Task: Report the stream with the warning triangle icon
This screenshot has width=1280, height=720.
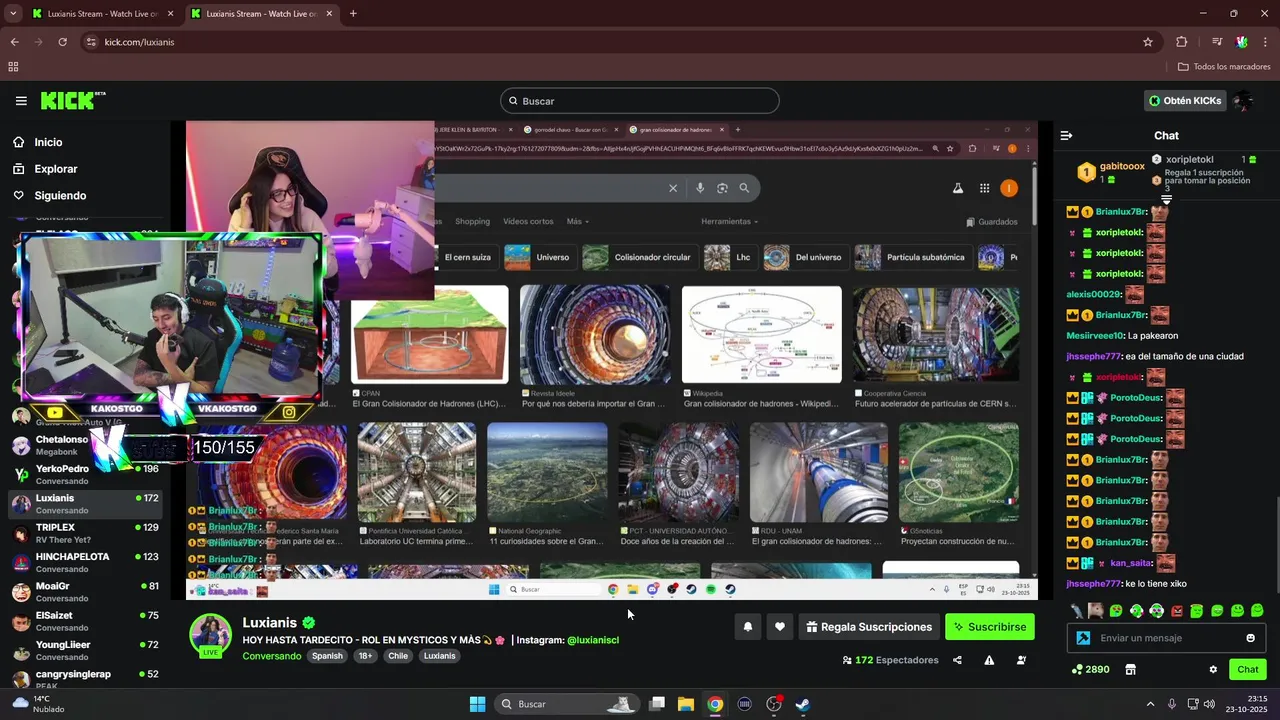Action: [989, 660]
